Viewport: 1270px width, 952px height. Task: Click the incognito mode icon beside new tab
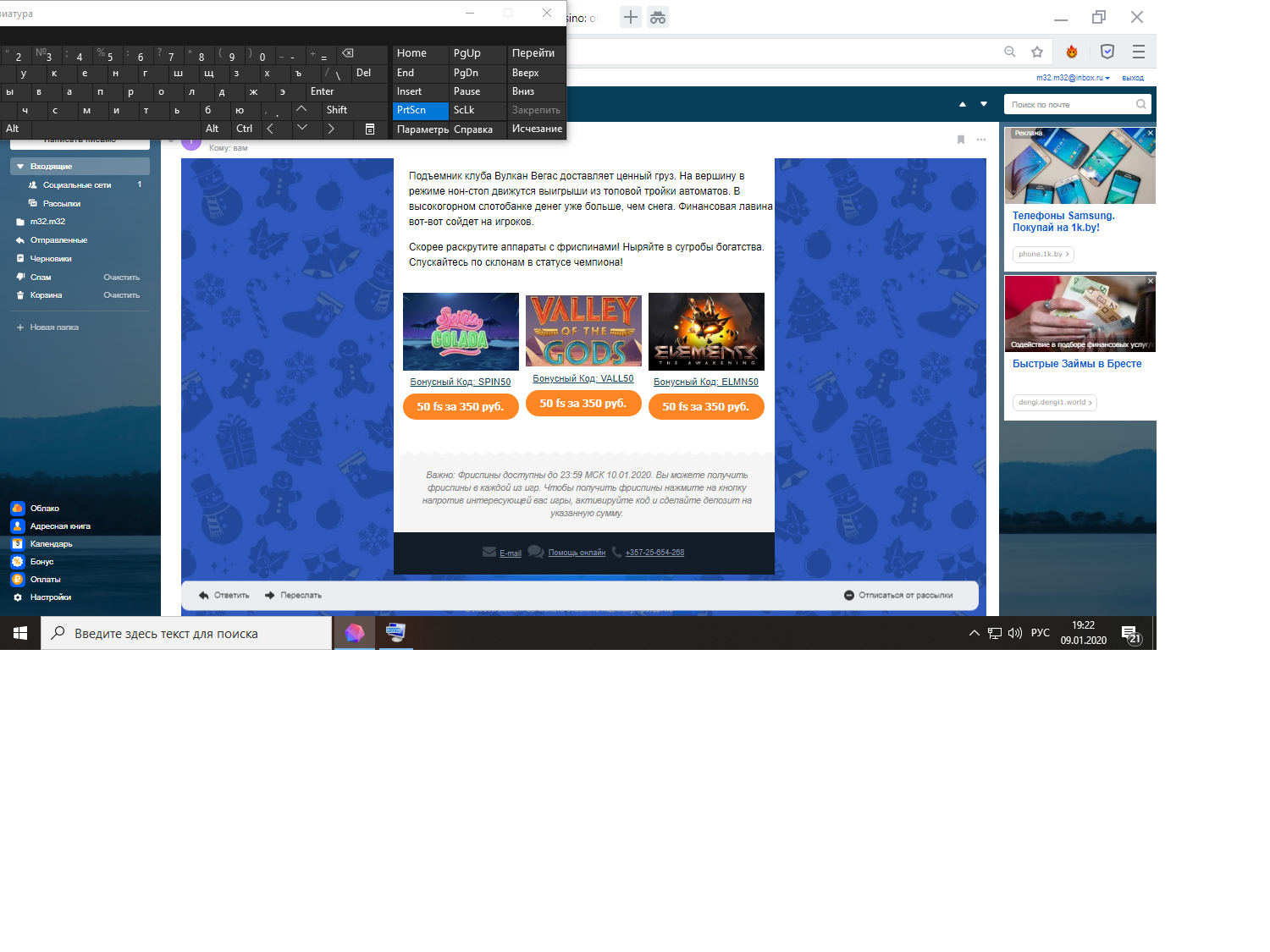point(658,17)
